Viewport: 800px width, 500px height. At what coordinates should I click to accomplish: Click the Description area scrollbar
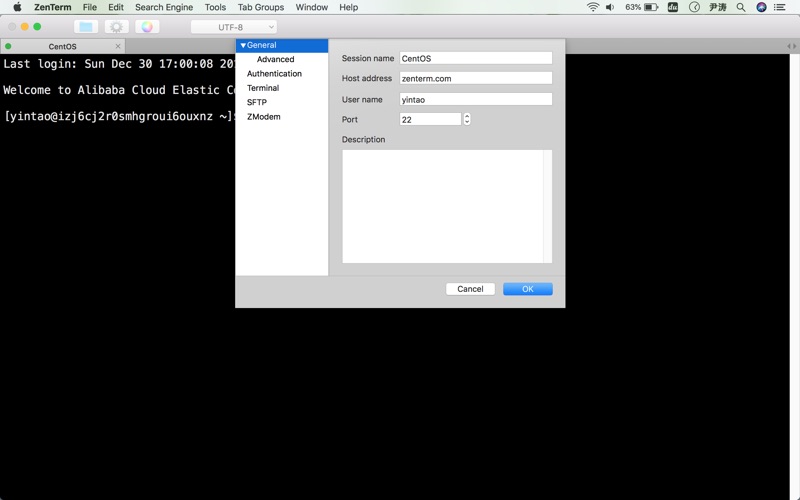(x=548, y=206)
